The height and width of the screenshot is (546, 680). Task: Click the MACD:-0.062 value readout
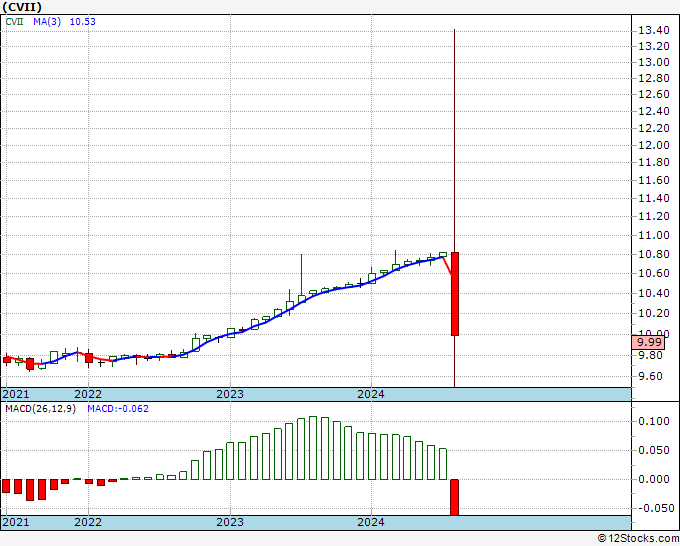118,409
